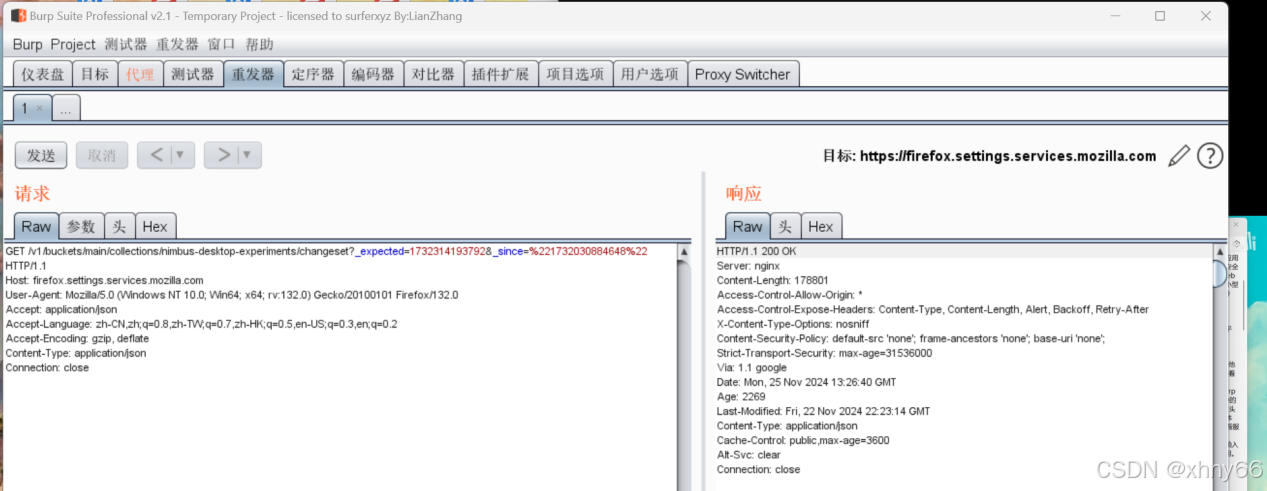Screen dimensions: 1267x491
Task: Go back with the left arrow history button
Action: [155, 155]
